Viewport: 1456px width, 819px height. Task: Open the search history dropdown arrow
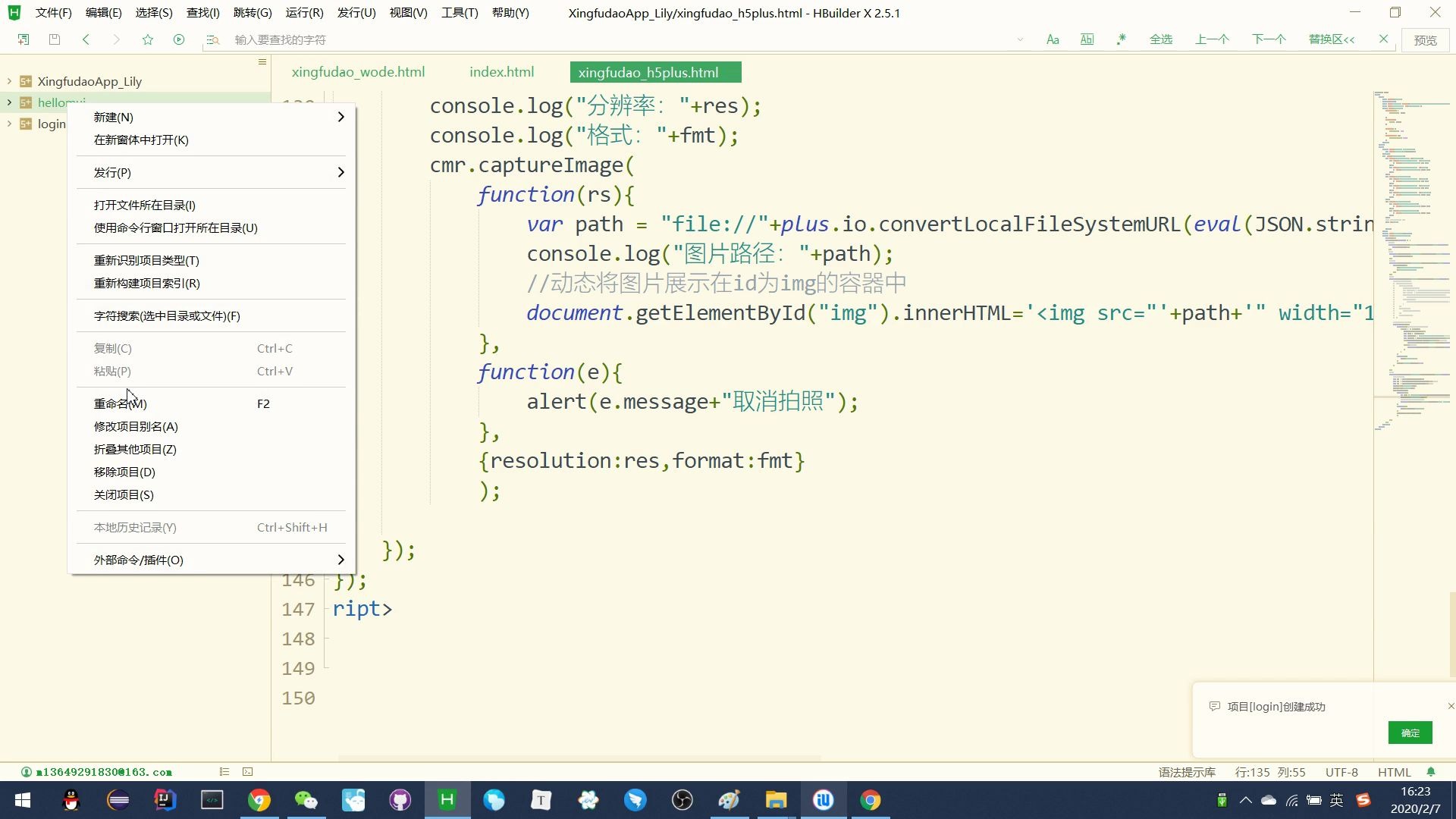(x=1021, y=39)
